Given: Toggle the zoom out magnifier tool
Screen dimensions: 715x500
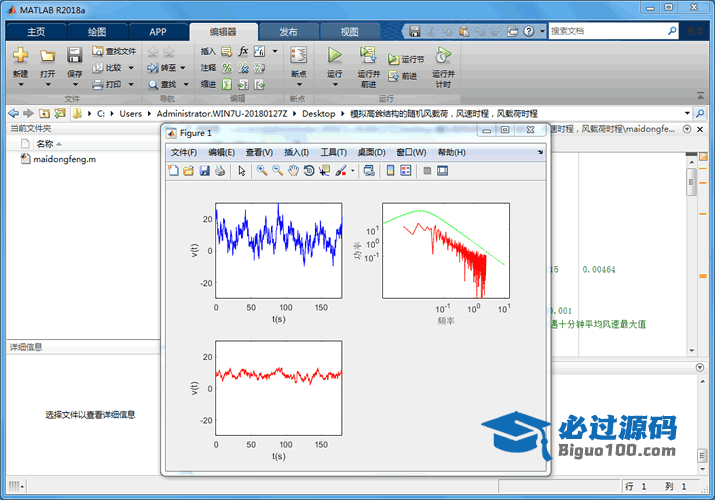Looking at the screenshot, I should (277, 171).
